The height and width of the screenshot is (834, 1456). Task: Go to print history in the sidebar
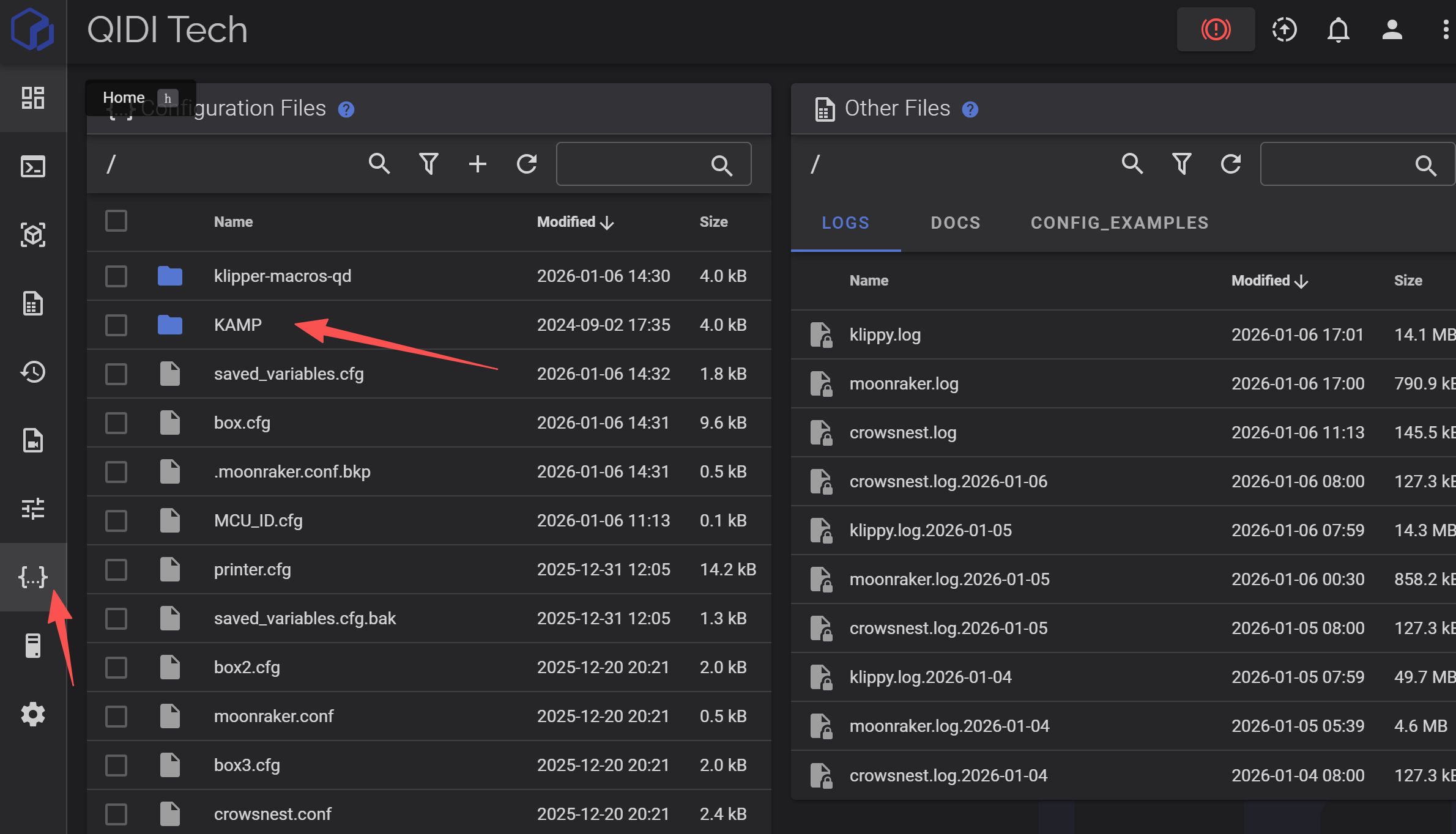[33, 372]
